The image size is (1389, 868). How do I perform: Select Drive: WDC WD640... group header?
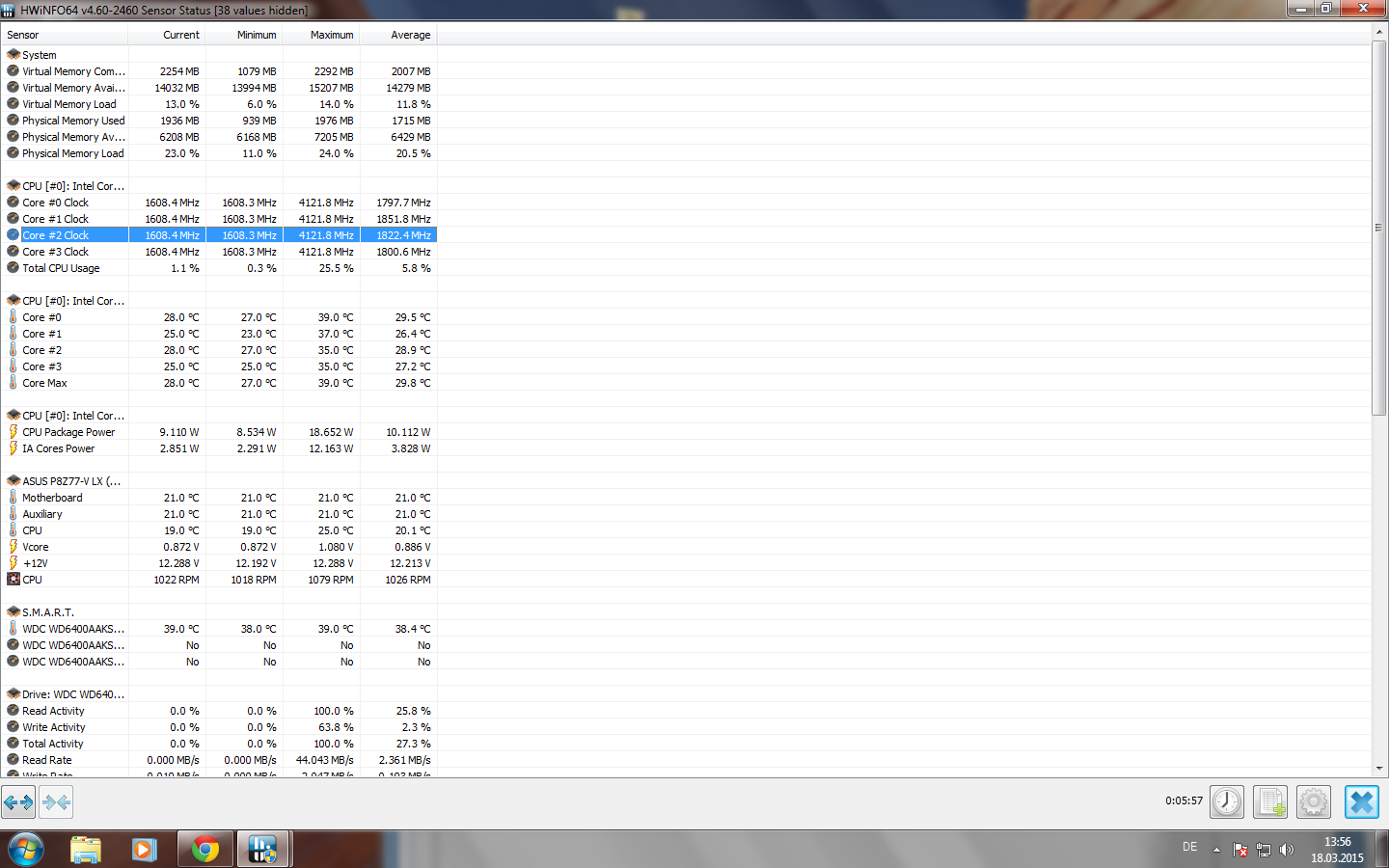click(x=66, y=694)
